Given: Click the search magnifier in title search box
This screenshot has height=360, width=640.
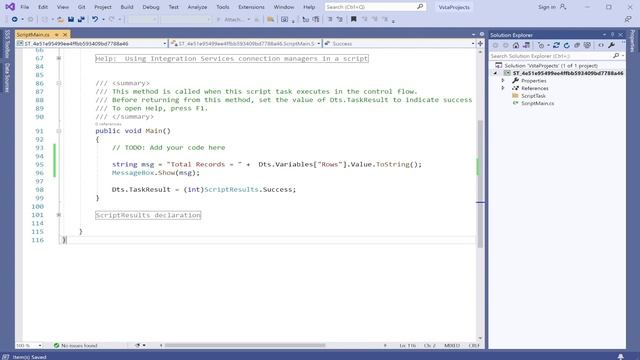Looking at the screenshot, I should tap(420, 7).
